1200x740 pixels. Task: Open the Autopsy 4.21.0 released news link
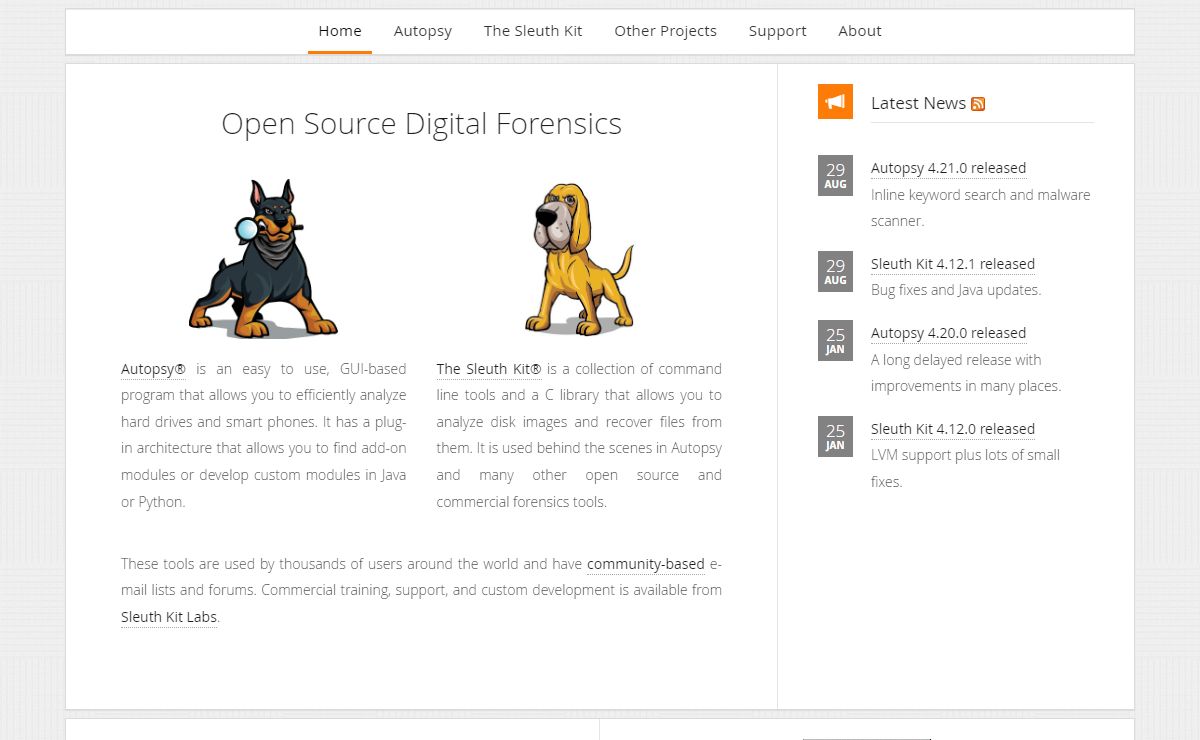click(x=948, y=168)
